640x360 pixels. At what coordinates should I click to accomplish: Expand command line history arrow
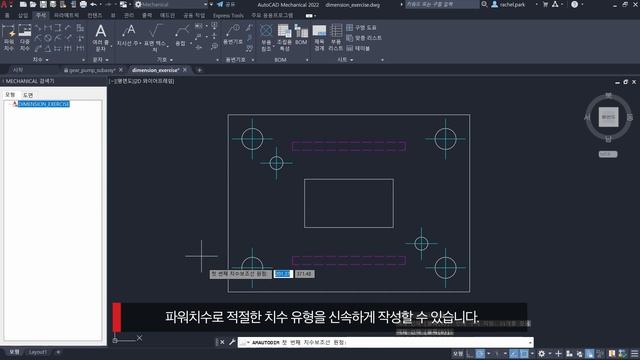click(530, 342)
